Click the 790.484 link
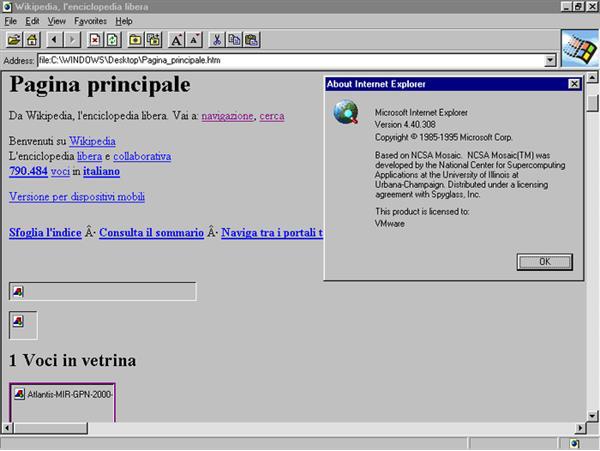Image resolution: width=600 pixels, height=451 pixels. [x=28, y=171]
